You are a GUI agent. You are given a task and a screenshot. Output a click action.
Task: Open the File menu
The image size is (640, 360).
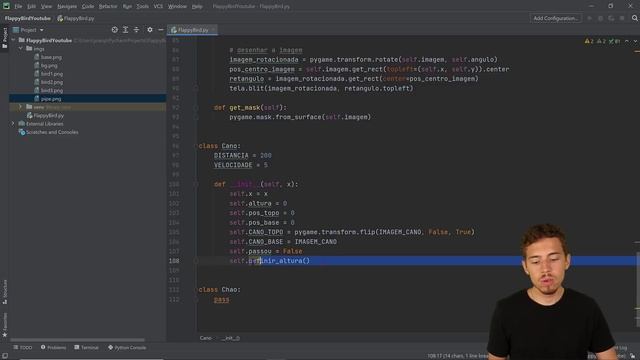18,7
